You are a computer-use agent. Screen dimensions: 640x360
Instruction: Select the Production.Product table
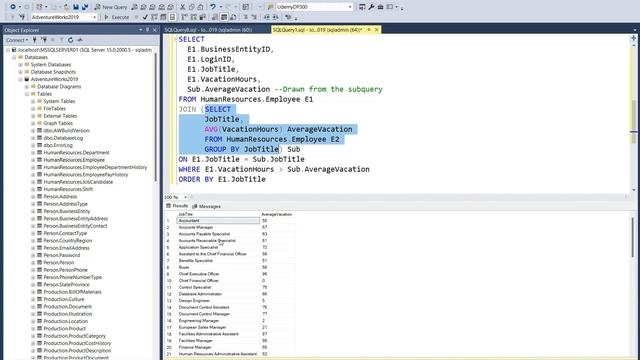(64, 329)
